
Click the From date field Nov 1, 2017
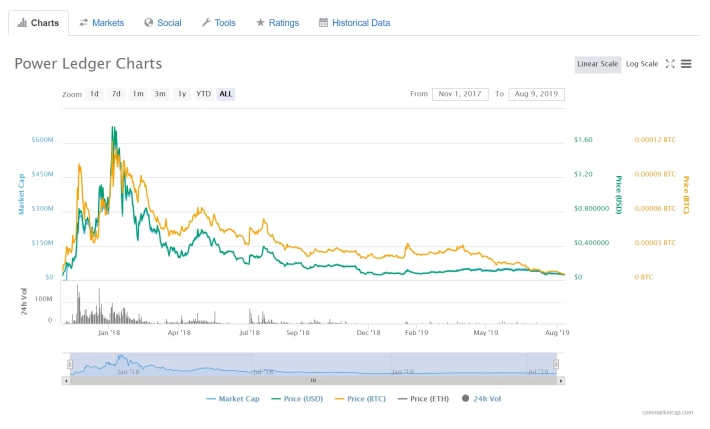pyautogui.click(x=460, y=94)
